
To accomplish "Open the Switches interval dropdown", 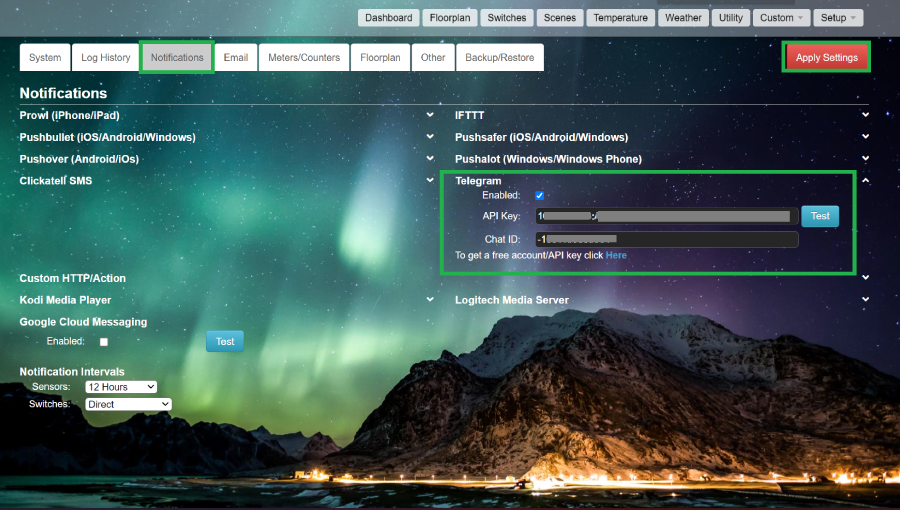I will click(x=128, y=405).
